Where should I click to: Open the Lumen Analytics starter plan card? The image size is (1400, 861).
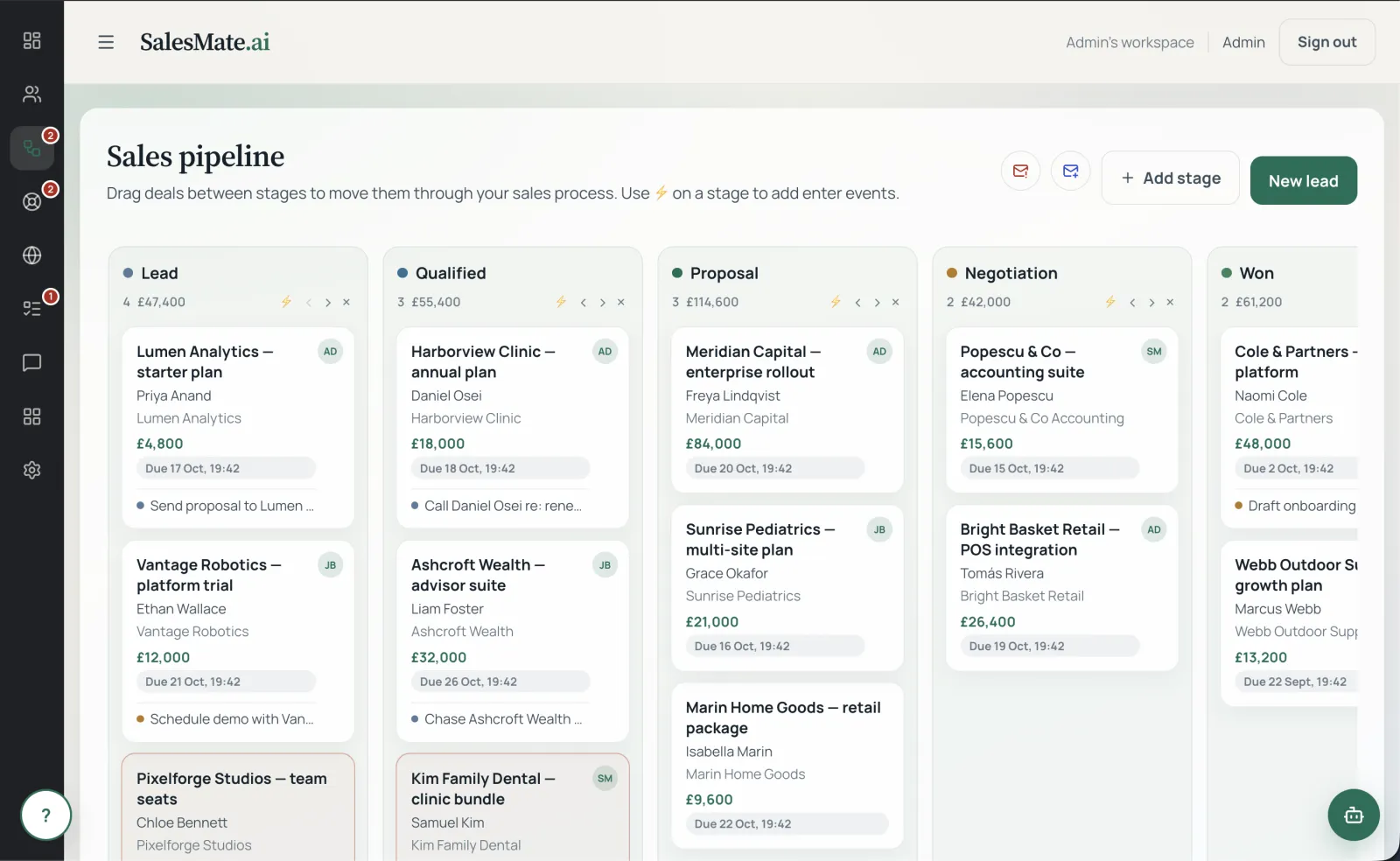pyautogui.click(x=238, y=428)
